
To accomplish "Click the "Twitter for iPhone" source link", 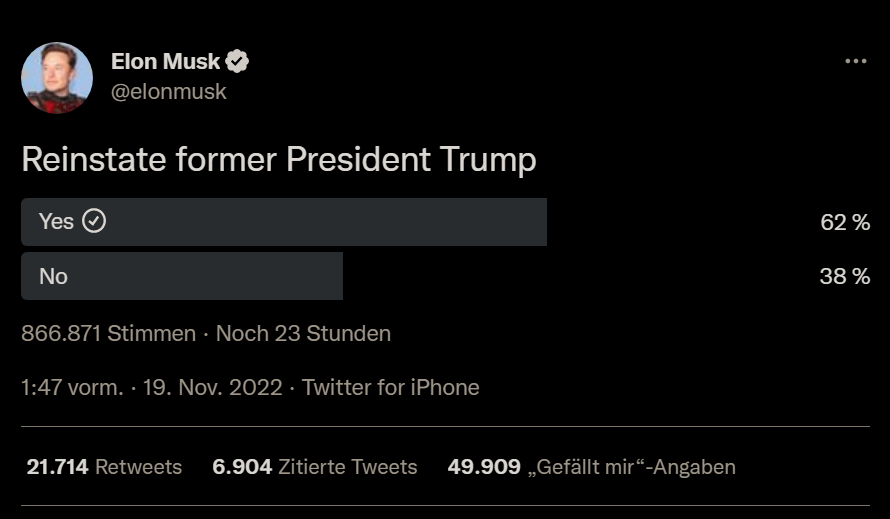I will tap(391, 387).
